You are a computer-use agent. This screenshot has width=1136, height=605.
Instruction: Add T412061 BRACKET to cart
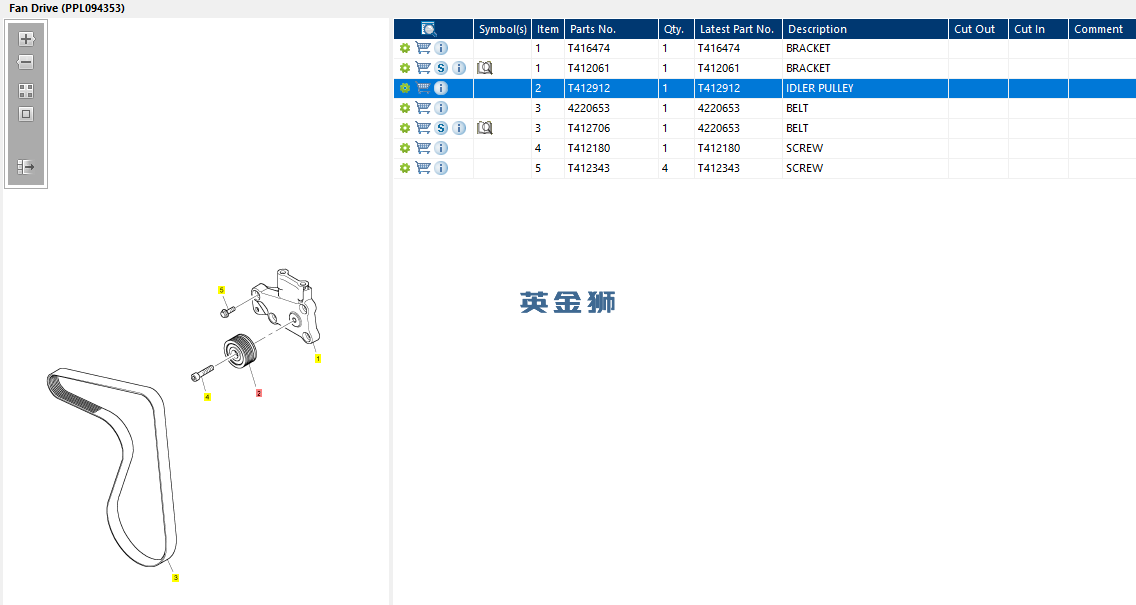pyautogui.click(x=423, y=68)
